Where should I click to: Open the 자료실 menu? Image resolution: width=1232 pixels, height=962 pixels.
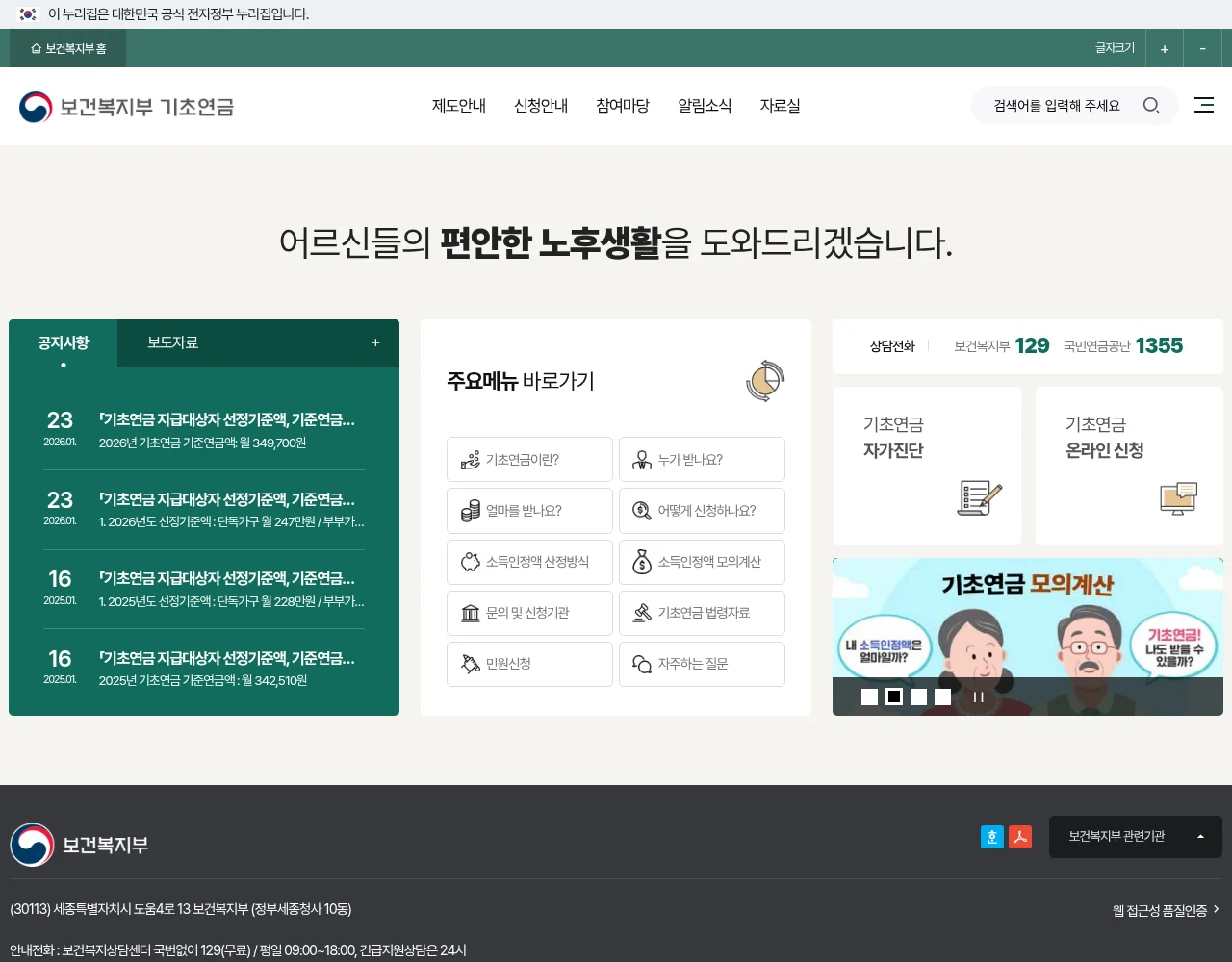tap(780, 106)
